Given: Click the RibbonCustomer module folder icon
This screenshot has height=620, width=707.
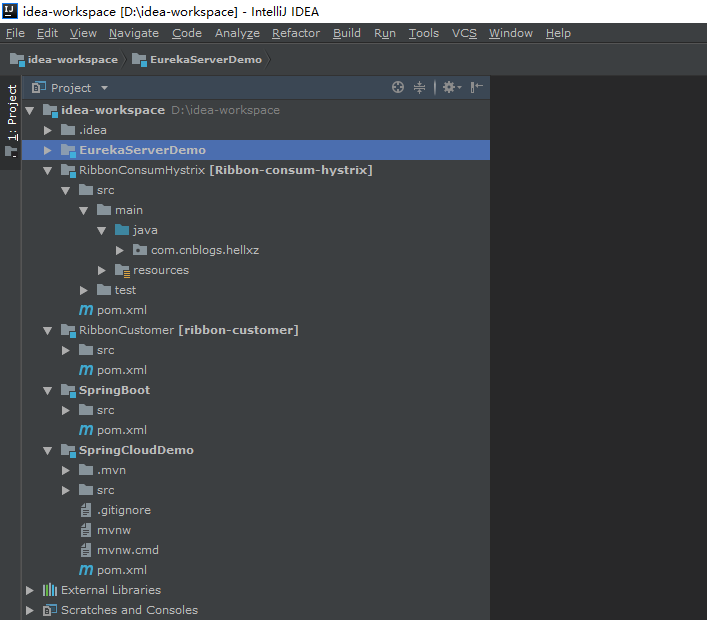Looking at the screenshot, I should coord(68,331).
